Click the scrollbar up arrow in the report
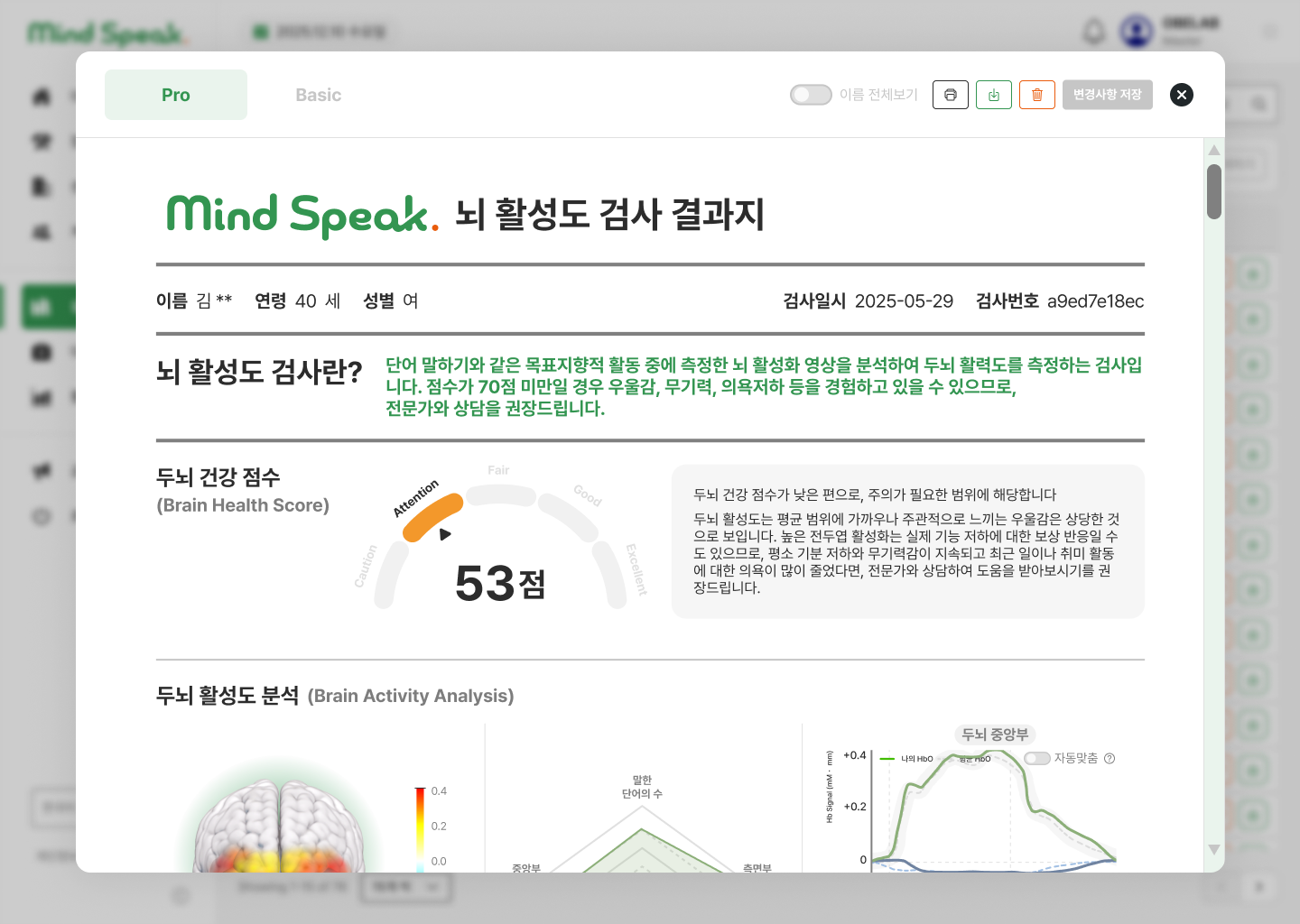Viewport: 1300px width, 924px height. pyautogui.click(x=1214, y=150)
